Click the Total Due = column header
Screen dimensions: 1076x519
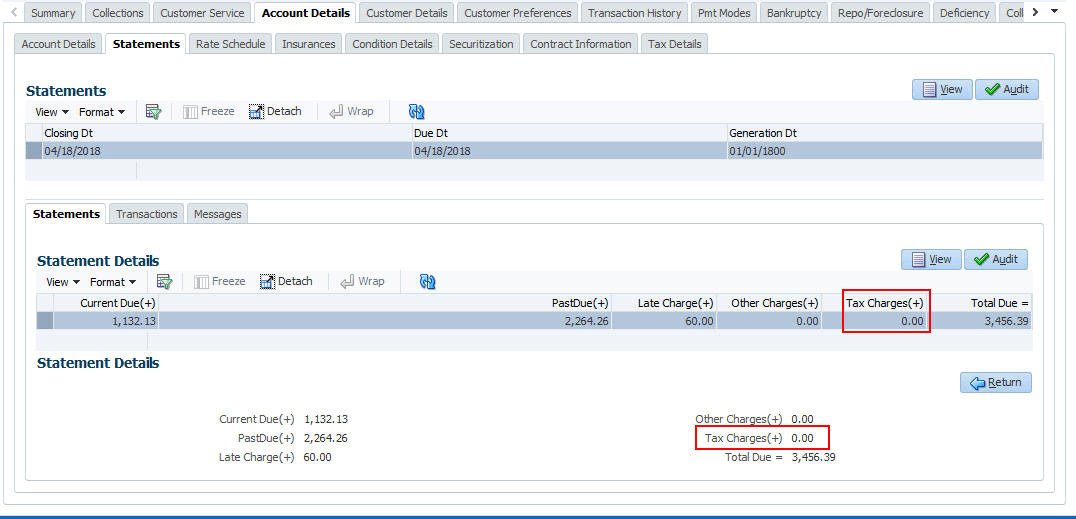979,303
